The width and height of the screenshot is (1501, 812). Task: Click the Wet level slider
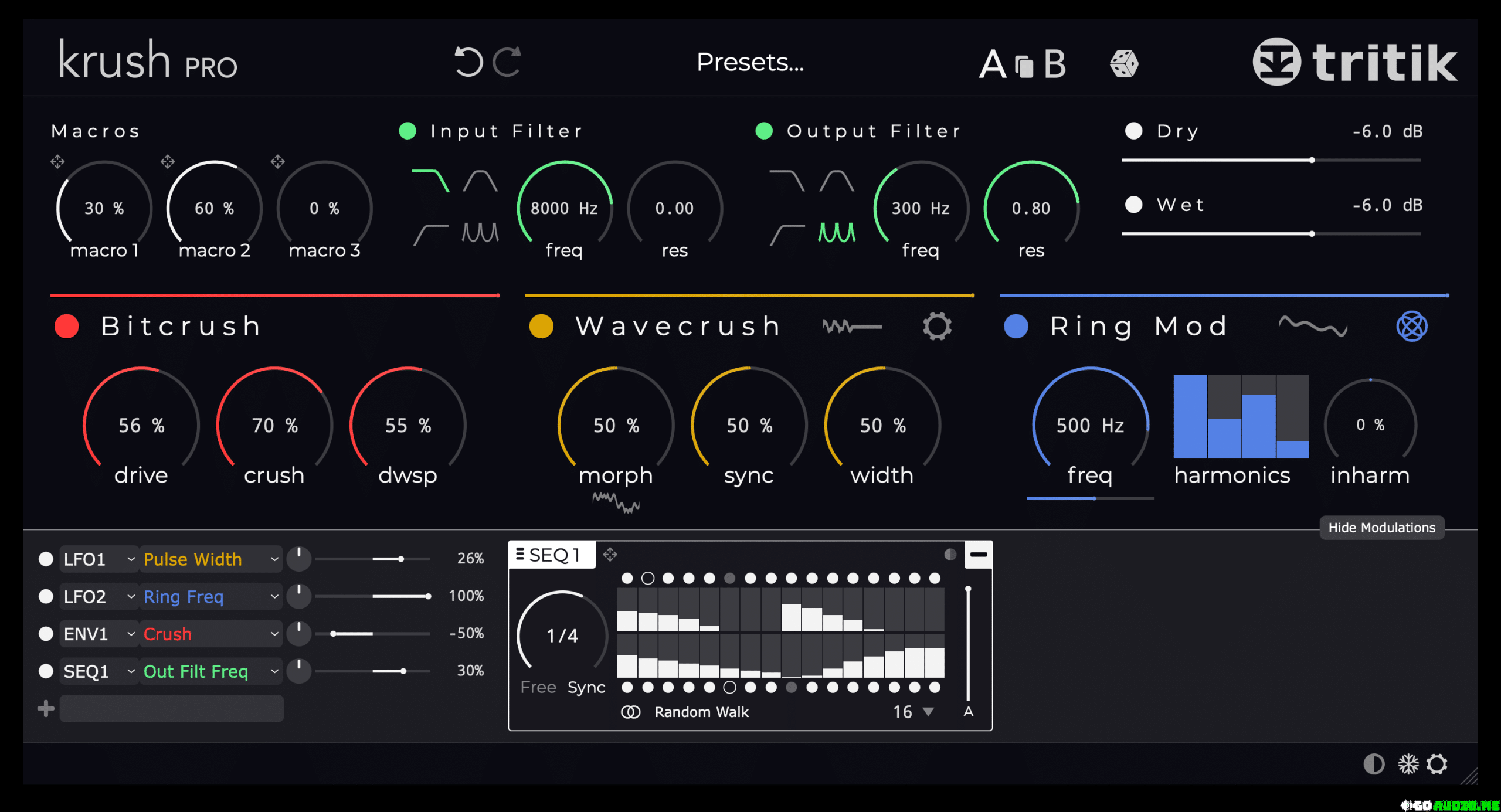click(x=1271, y=234)
